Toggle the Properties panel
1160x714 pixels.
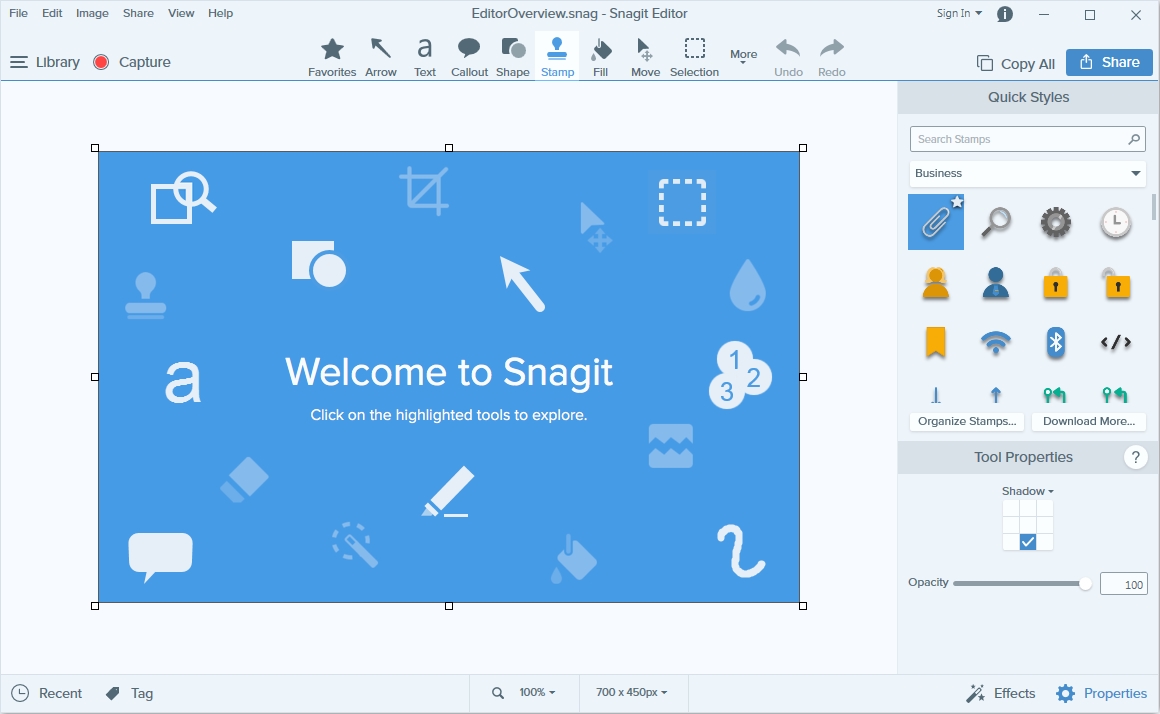point(1102,693)
